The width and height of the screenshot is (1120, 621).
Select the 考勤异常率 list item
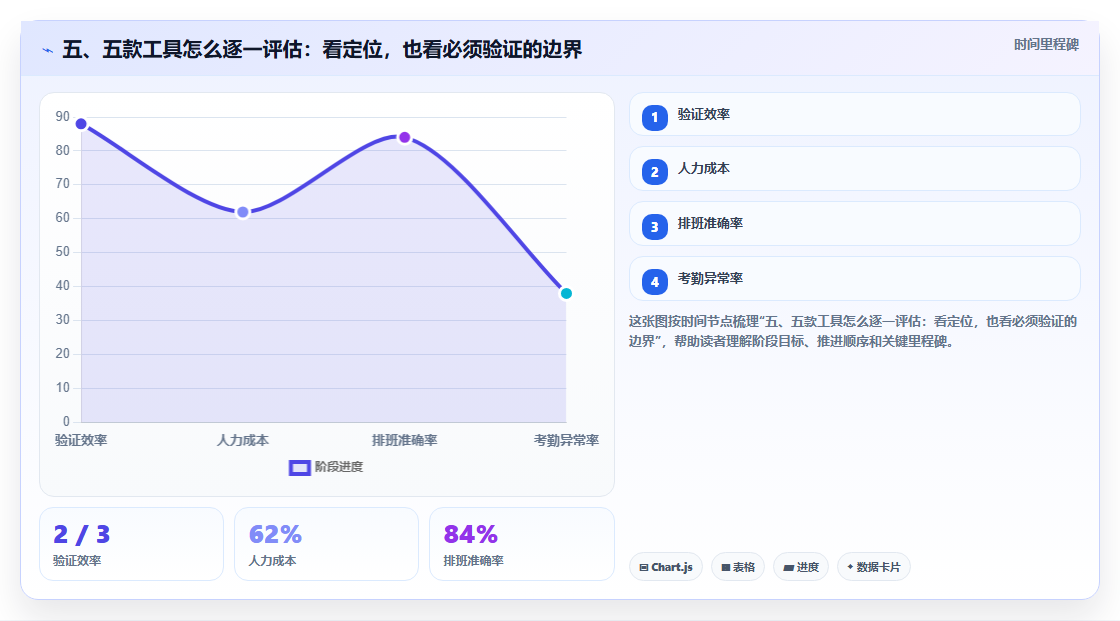(x=854, y=279)
